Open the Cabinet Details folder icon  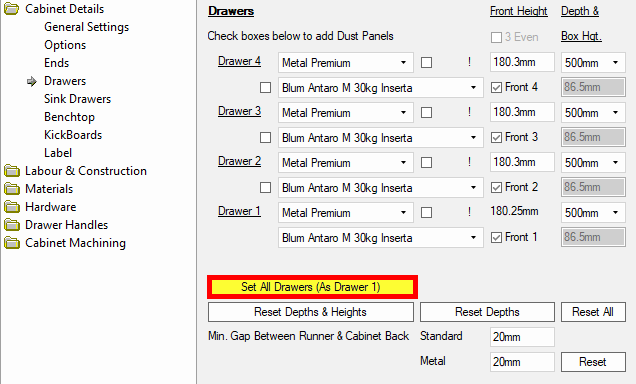(x=11, y=9)
